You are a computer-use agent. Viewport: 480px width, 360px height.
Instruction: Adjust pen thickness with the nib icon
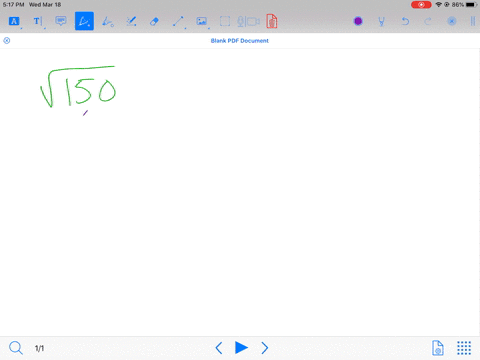381,22
